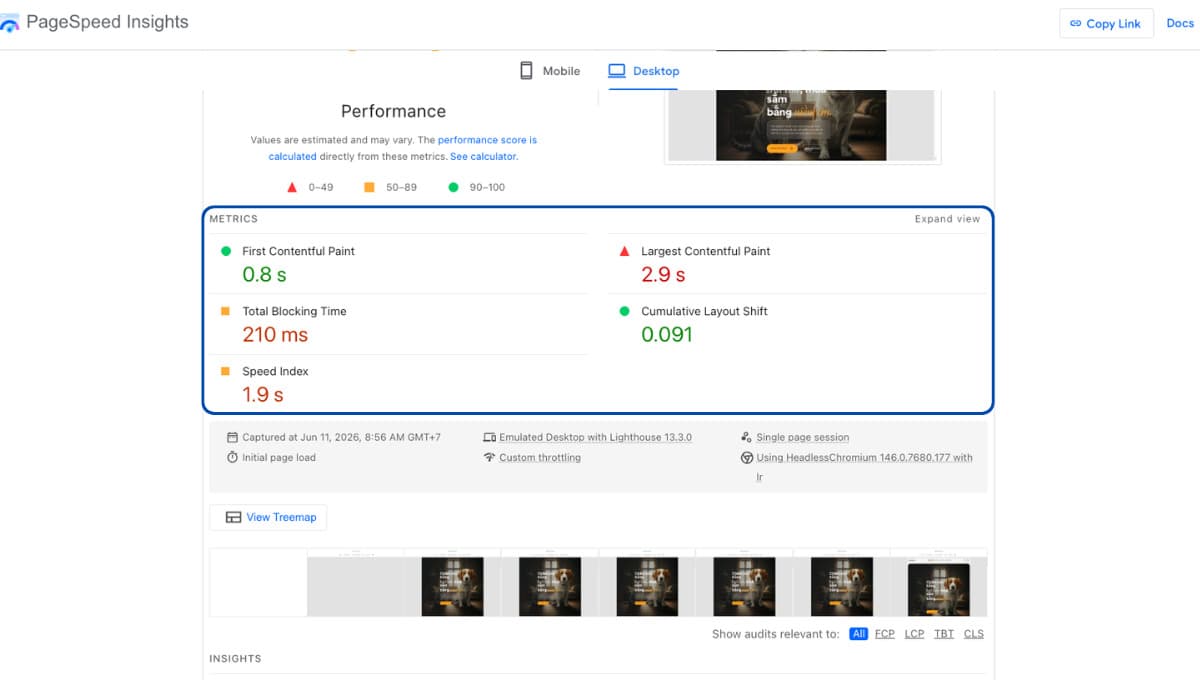Screen dimensions: 1200x680
Task: Click the Custom throttling entry
Action: pyautogui.click(x=540, y=457)
